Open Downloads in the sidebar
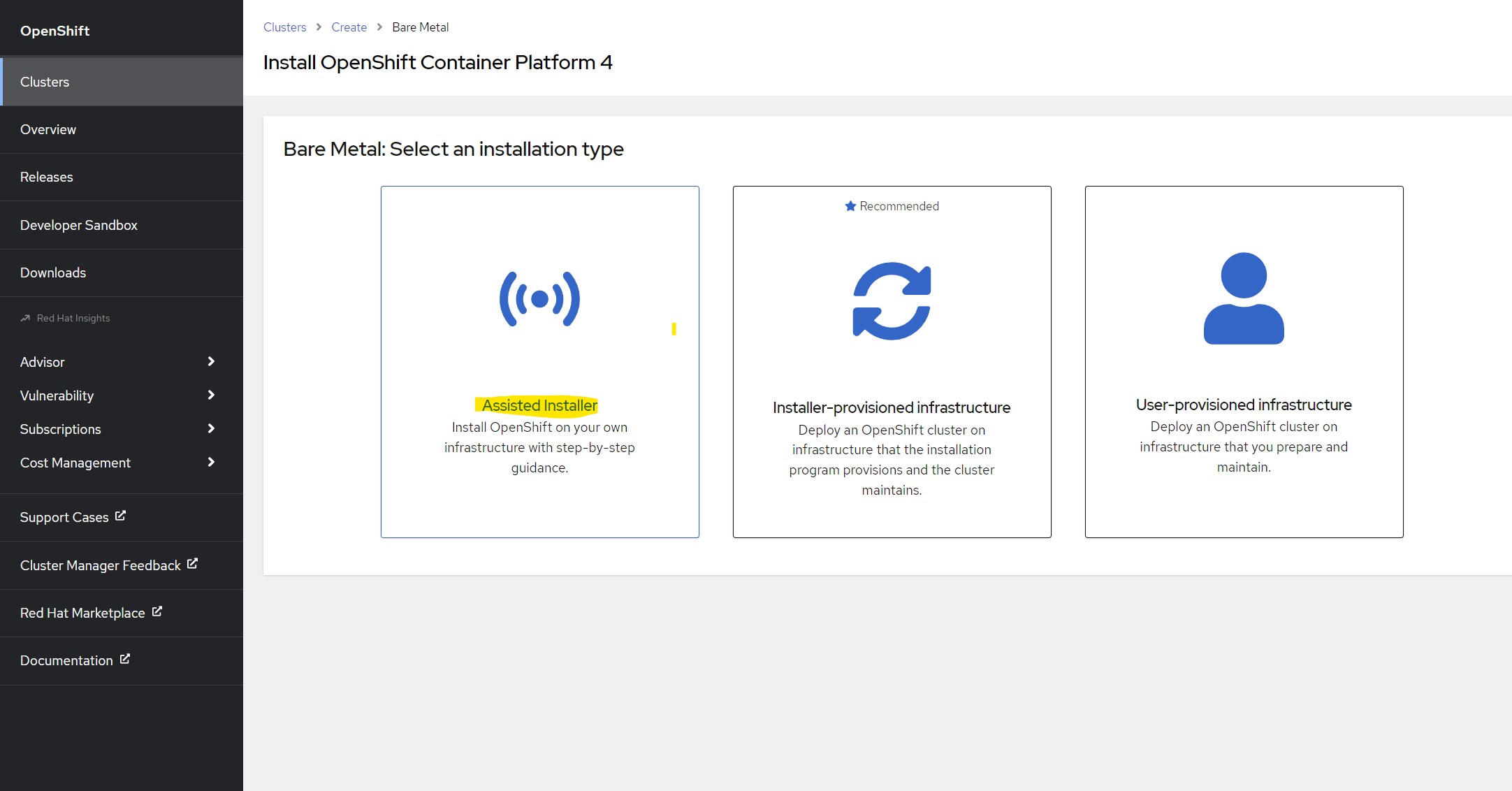This screenshot has width=1512, height=791. click(x=122, y=273)
